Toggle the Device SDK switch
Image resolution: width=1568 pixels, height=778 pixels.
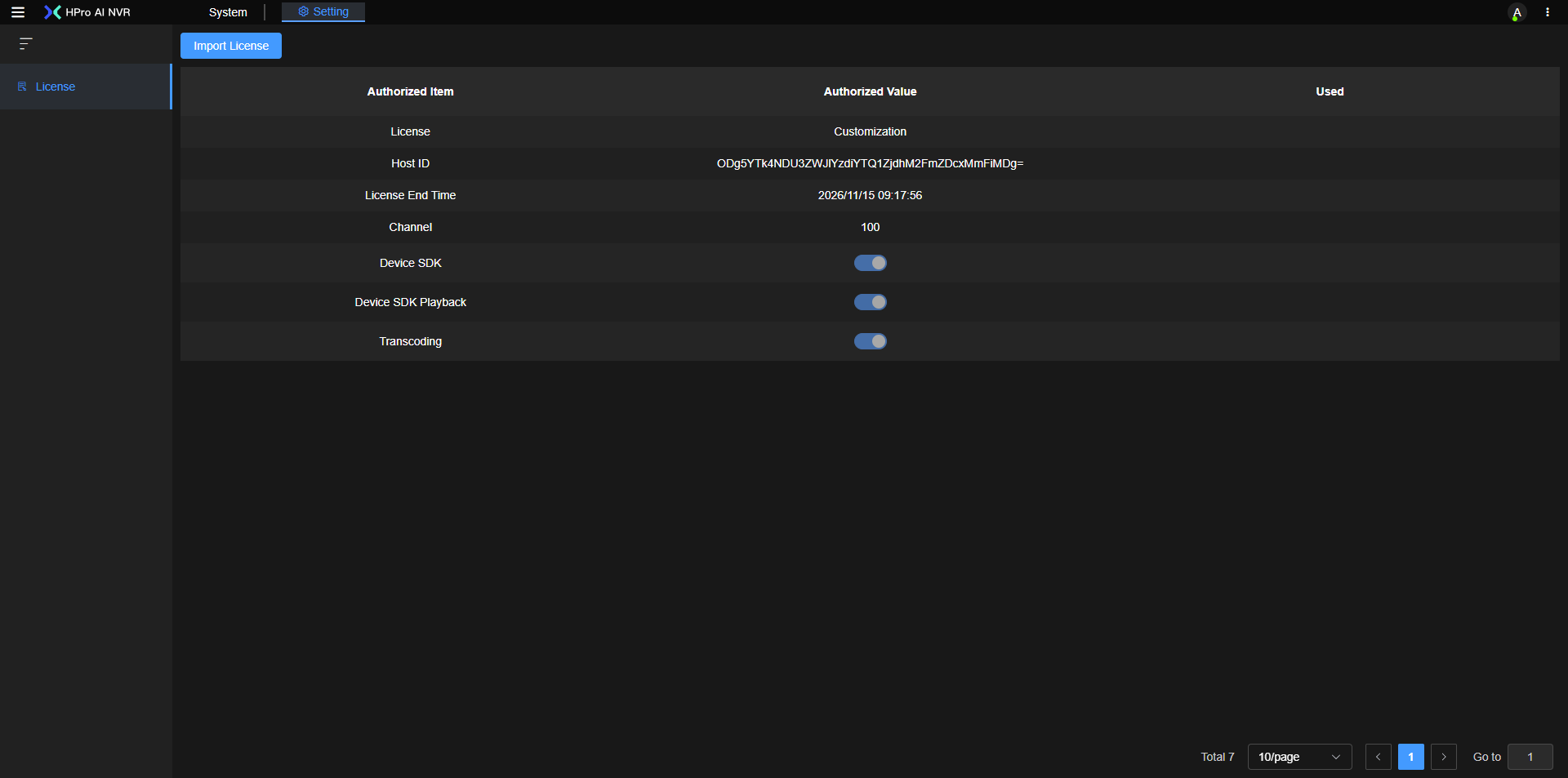(870, 263)
